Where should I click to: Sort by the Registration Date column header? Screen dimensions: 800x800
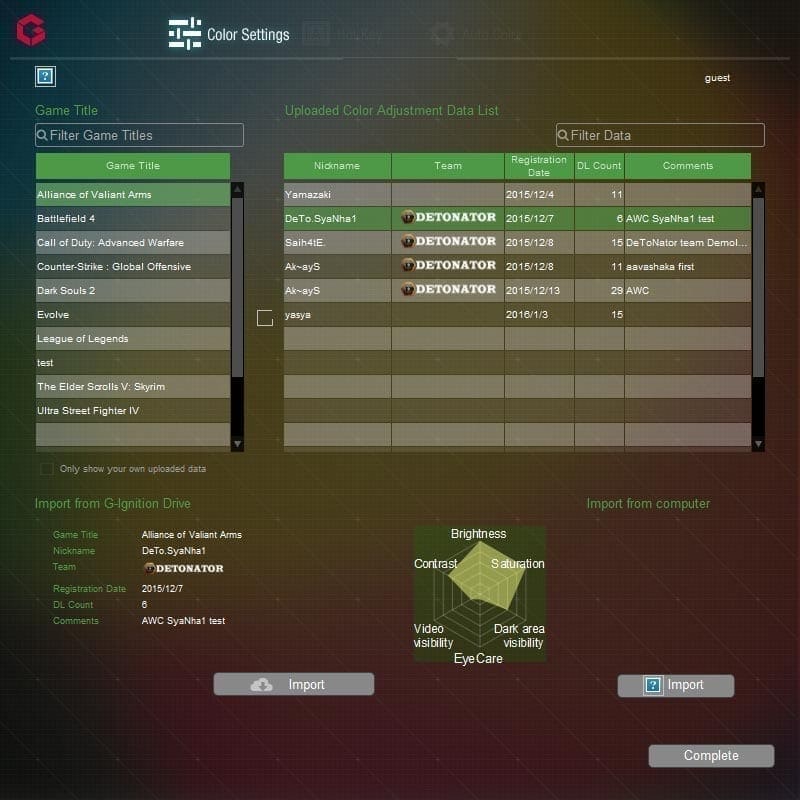click(538, 166)
